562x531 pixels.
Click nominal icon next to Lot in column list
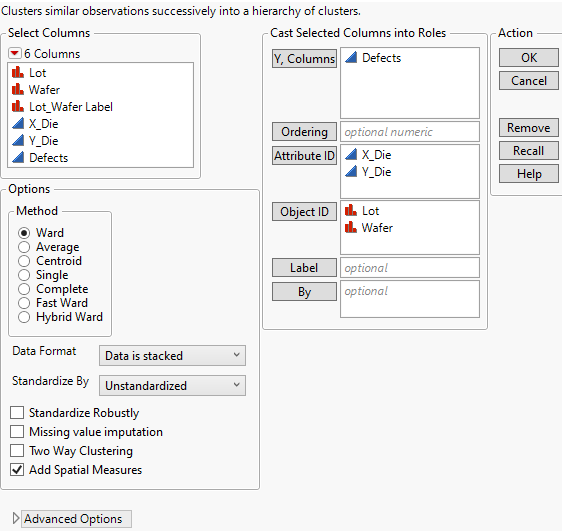click(x=18, y=72)
